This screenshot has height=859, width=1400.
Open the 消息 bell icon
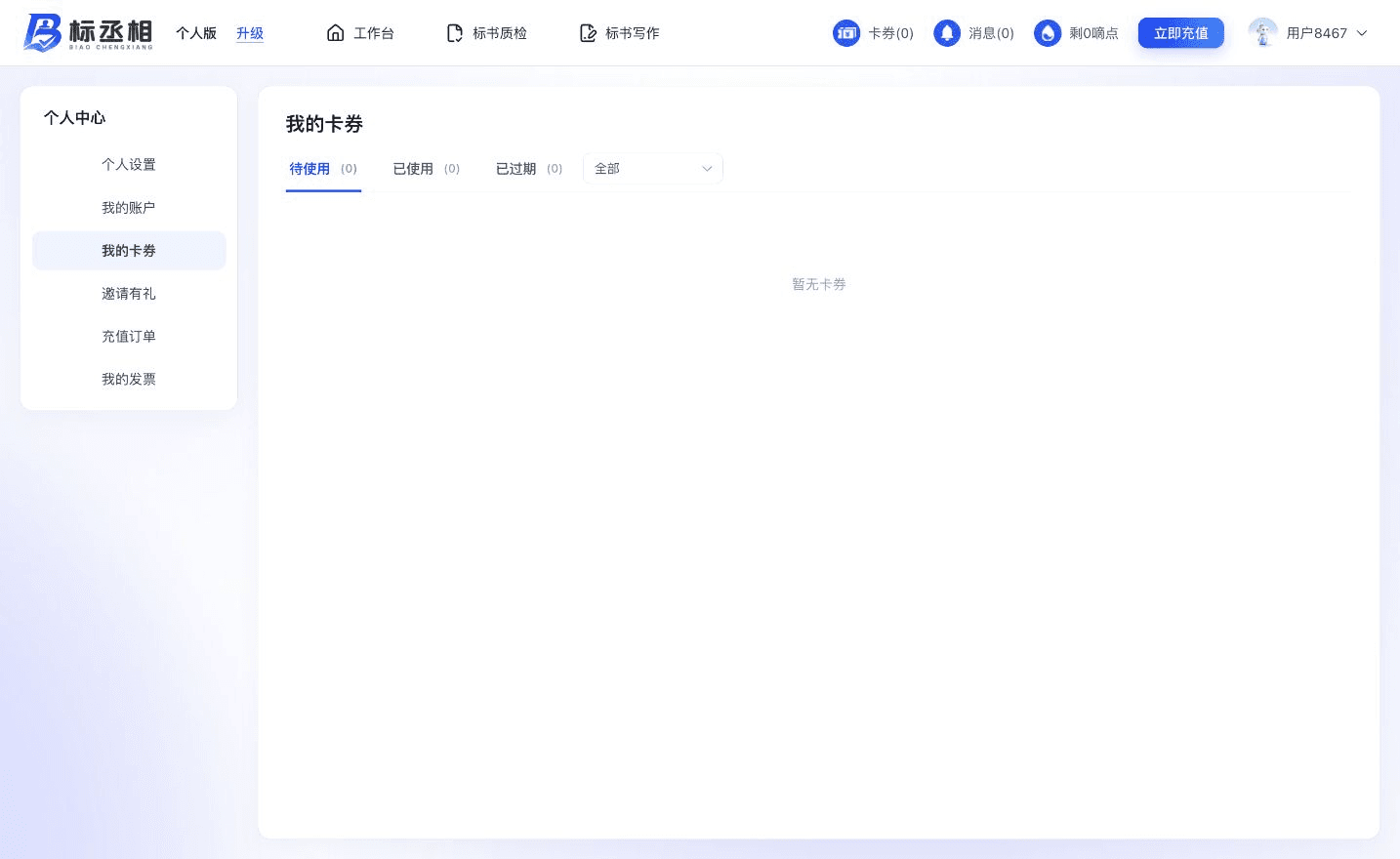coord(947,33)
